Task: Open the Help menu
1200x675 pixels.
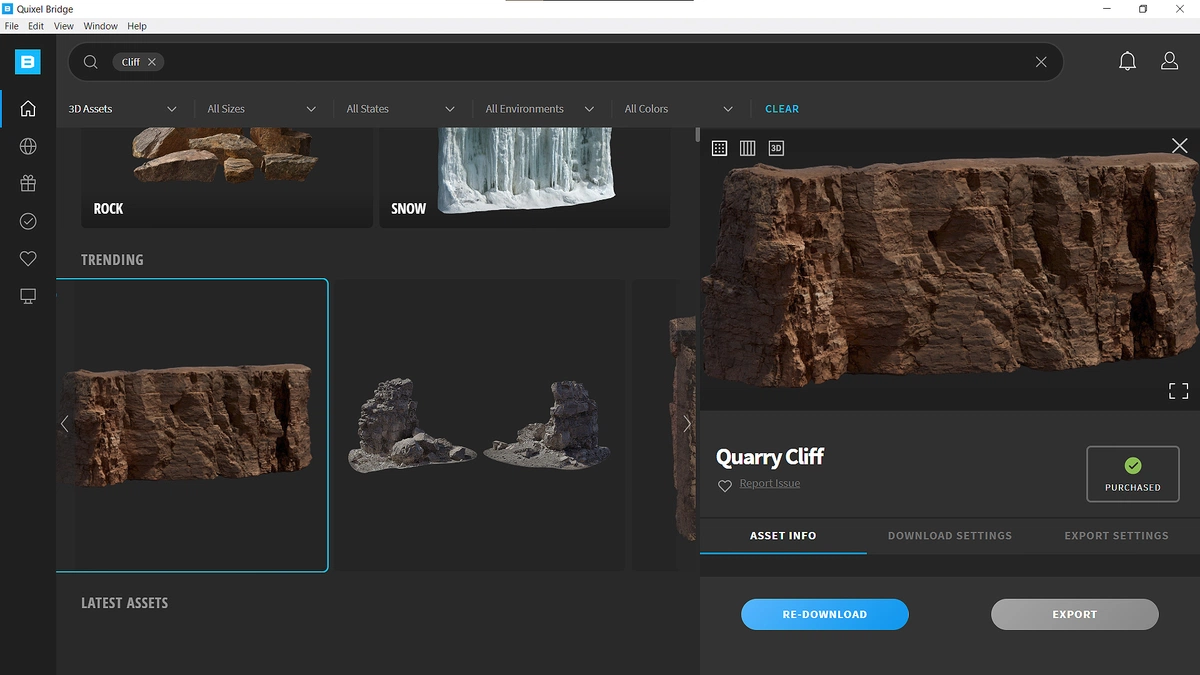Action: coord(137,26)
